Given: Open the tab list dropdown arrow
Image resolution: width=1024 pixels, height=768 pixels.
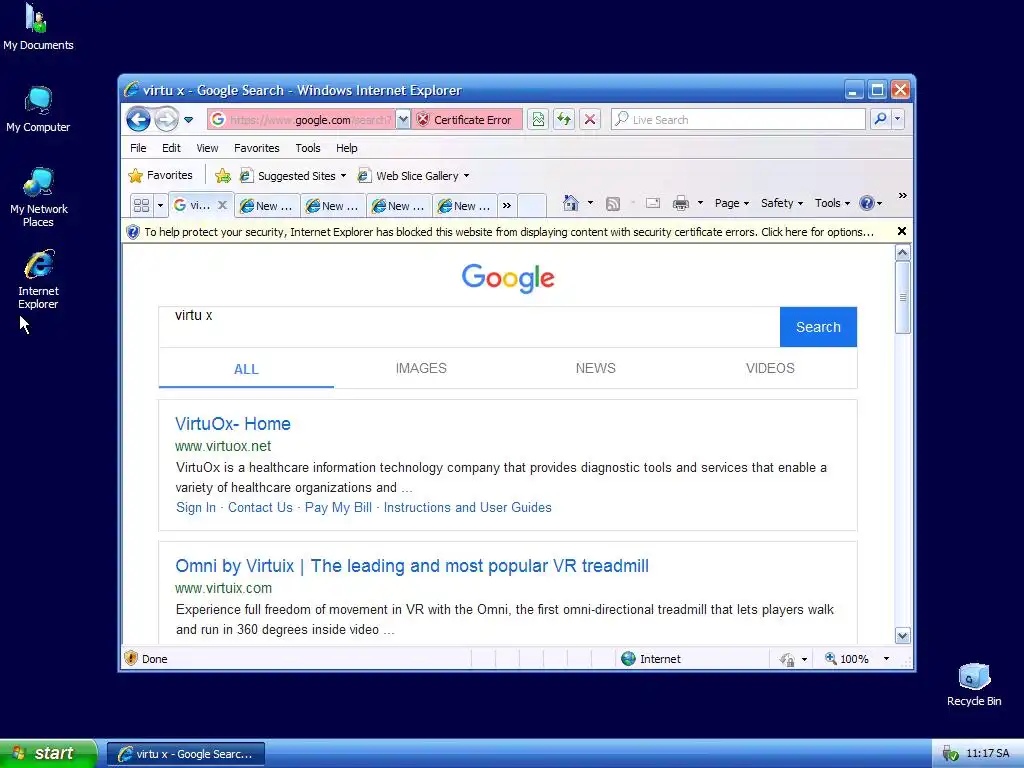Looking at the screenshot, I should (160, 206).
